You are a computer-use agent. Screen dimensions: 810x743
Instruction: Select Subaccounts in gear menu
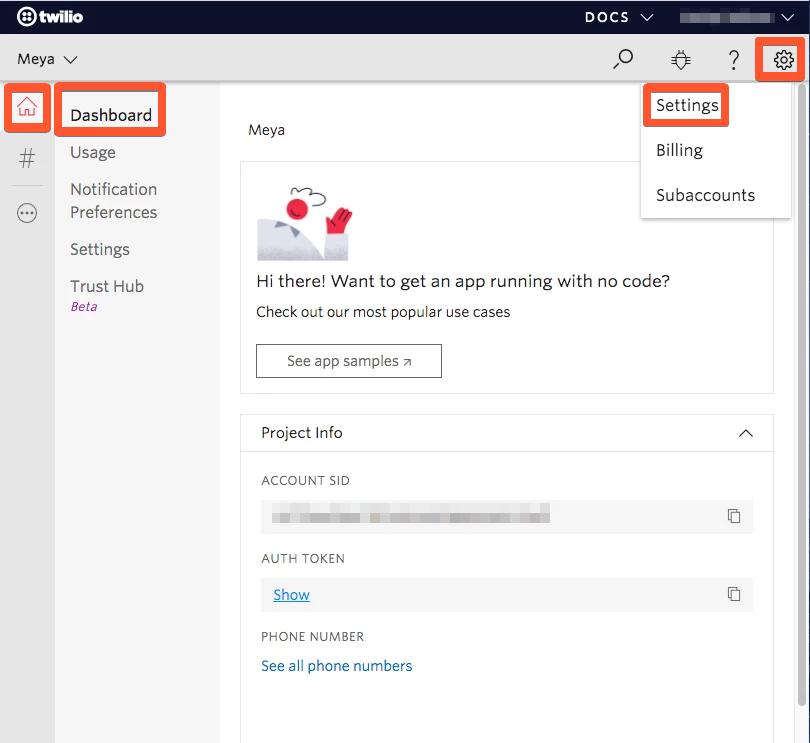(705, 195)
